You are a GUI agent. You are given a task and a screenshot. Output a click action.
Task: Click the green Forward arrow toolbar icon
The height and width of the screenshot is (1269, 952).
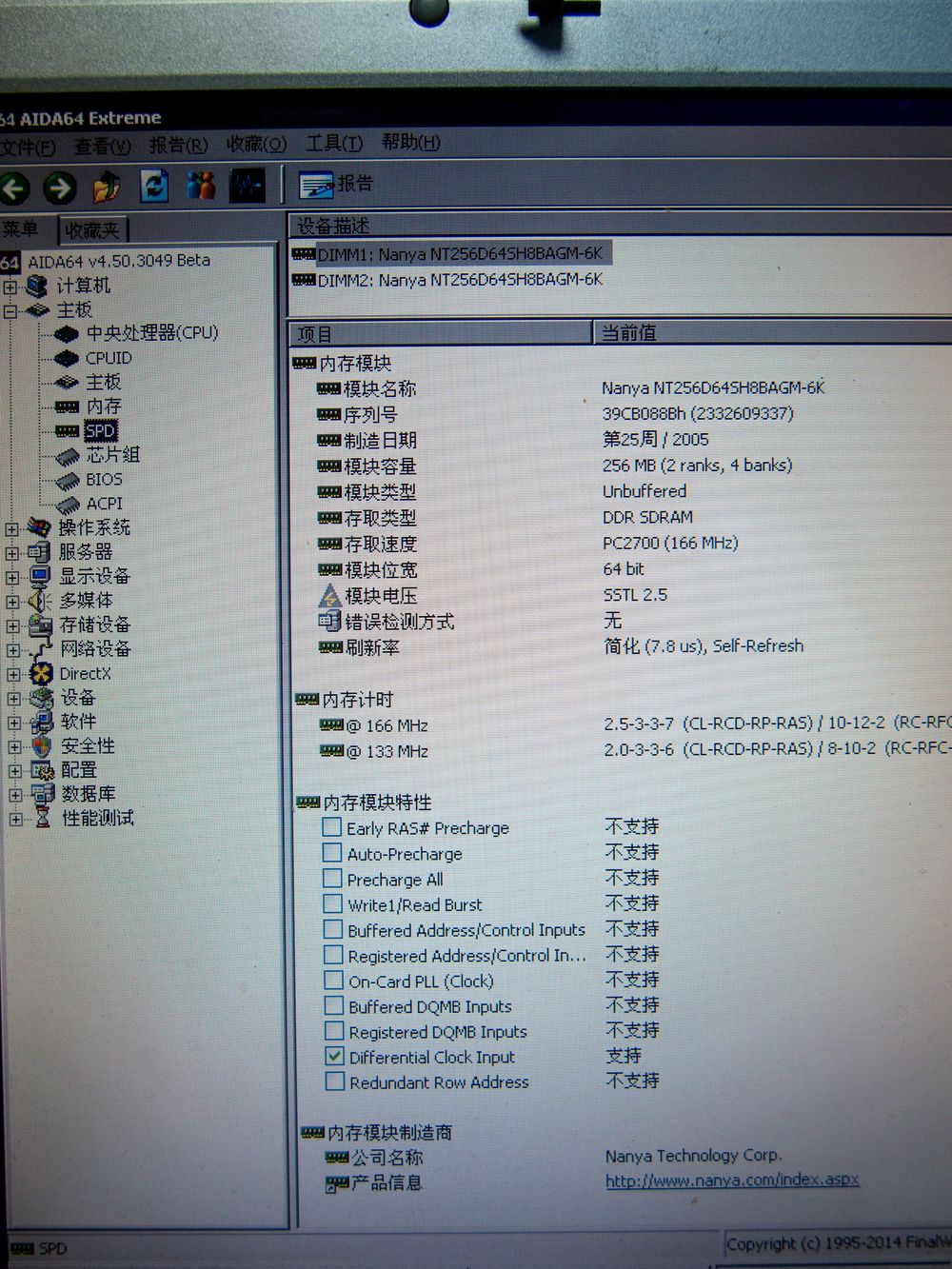[x=60, y=187]
